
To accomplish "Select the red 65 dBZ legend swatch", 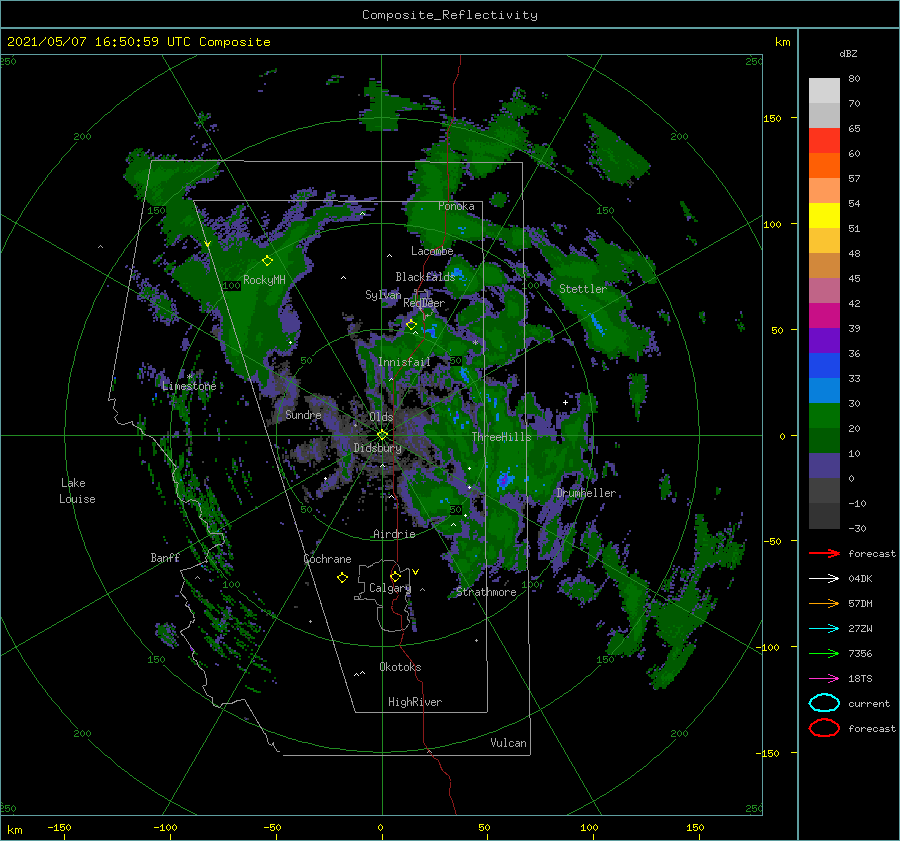I will (x=824, y=140).
